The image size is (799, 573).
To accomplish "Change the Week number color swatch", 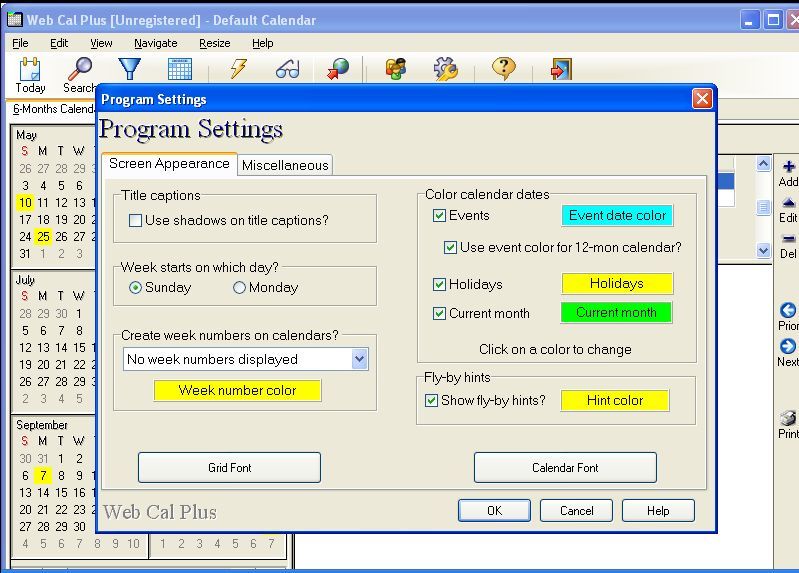I will 237,390.
